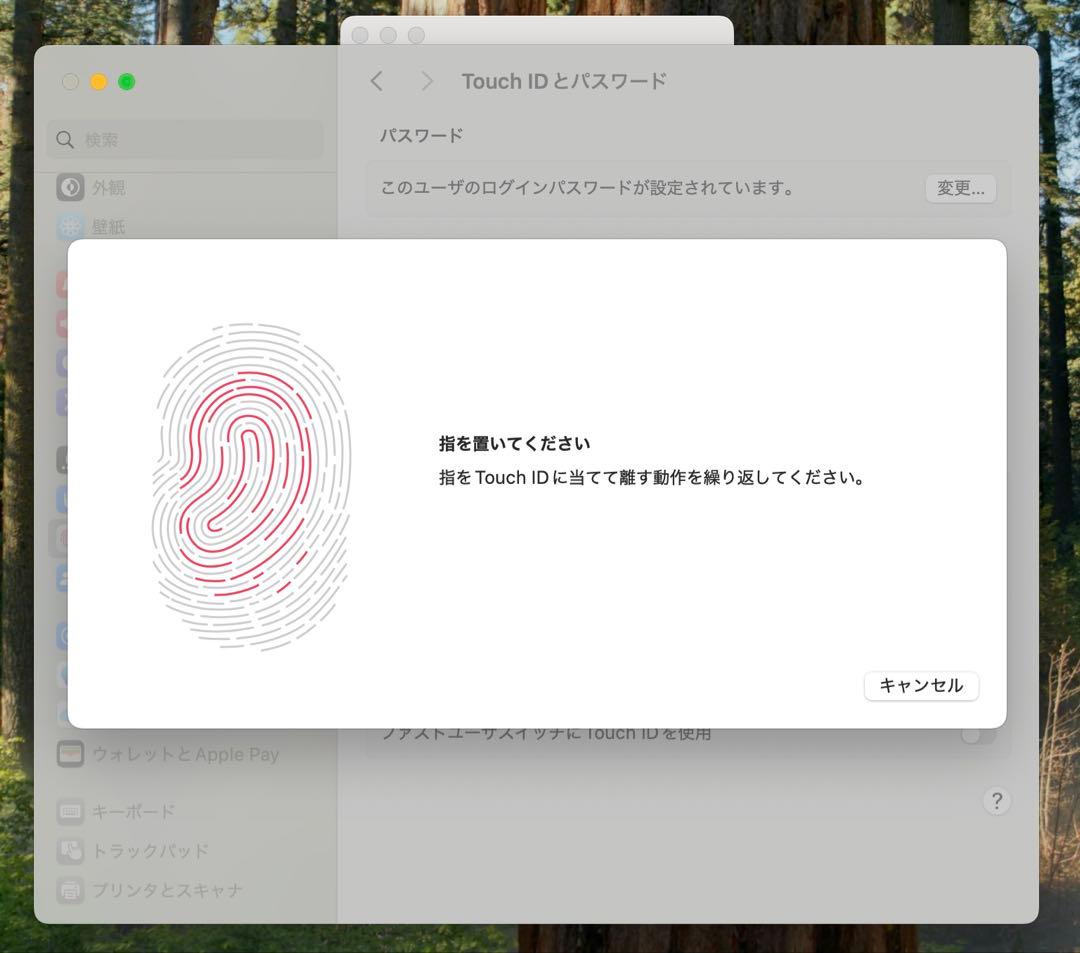The height and width of the screenshot is (953, 1080).
Task: Click the Cancel (キャンセル) button in dialog
Action: pos(920,686)
